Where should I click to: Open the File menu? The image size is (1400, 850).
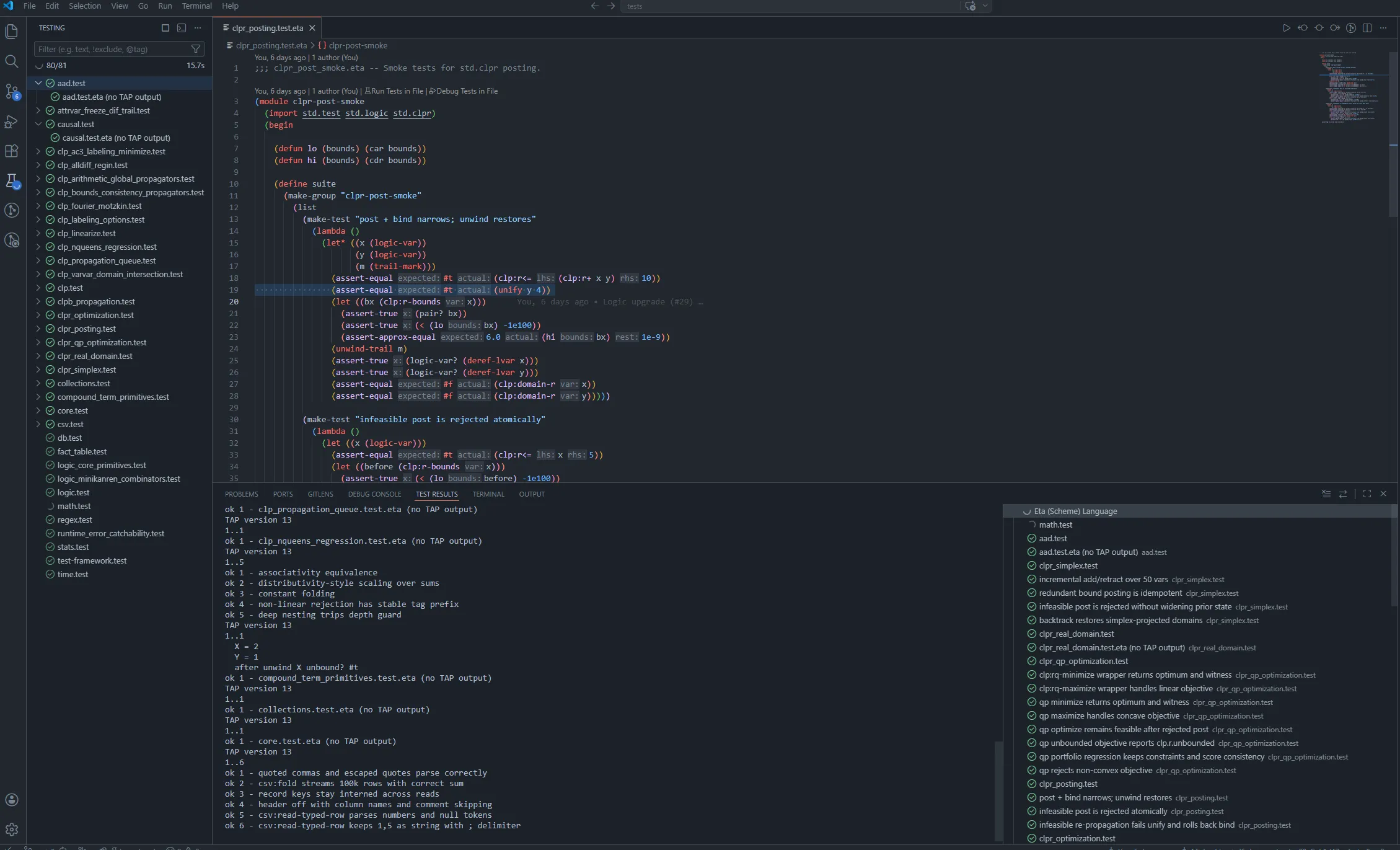coord(29,6)
